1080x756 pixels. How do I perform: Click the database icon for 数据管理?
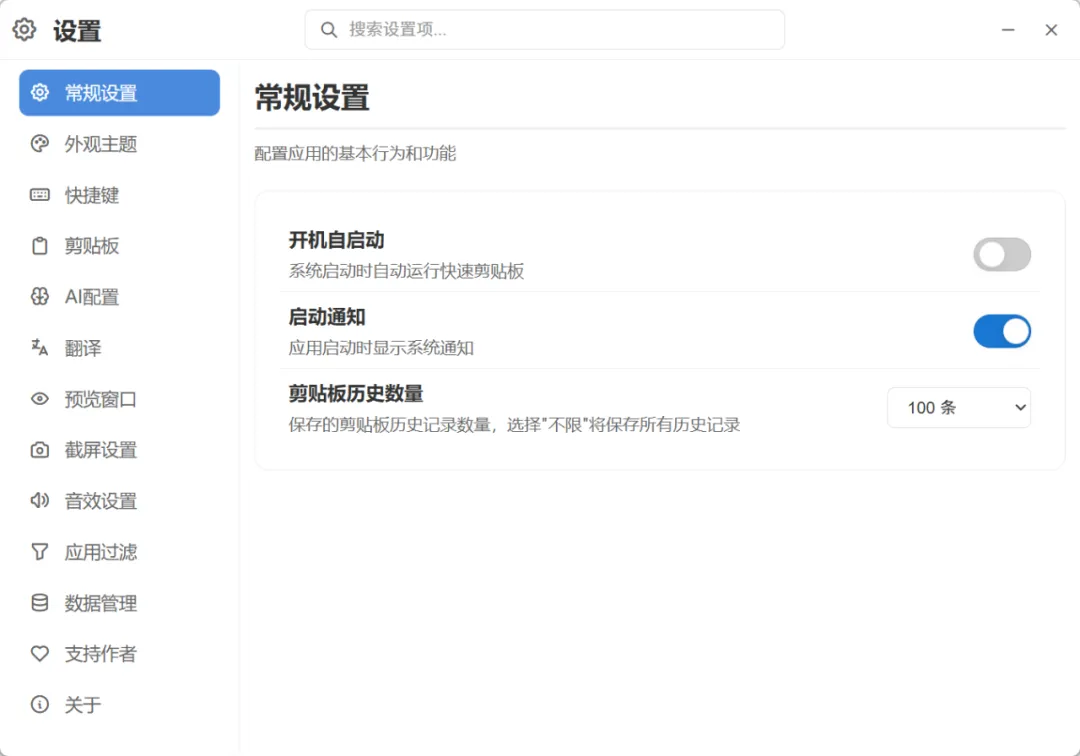pos(40,603)
